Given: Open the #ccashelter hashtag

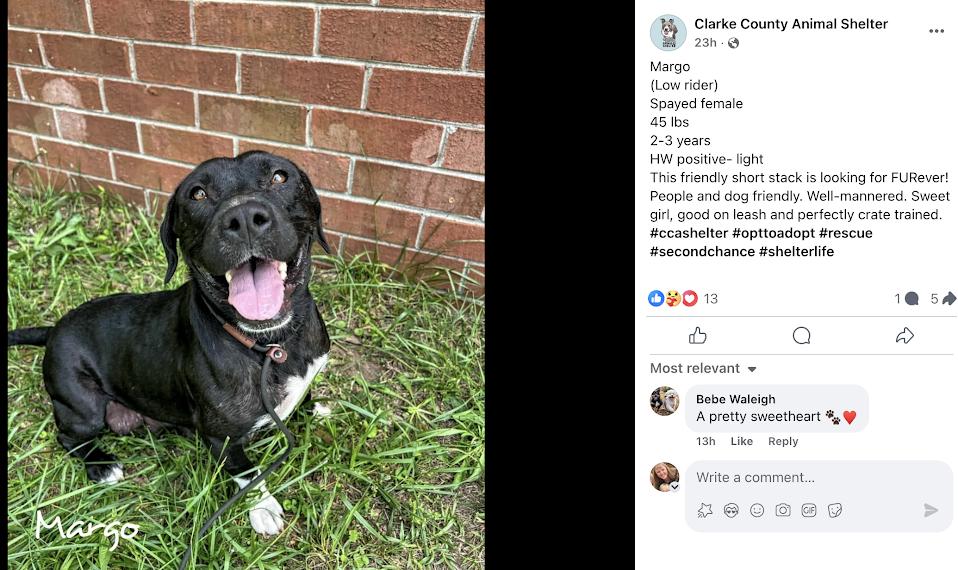Looking at the screenshot, I should pos(689,233).
